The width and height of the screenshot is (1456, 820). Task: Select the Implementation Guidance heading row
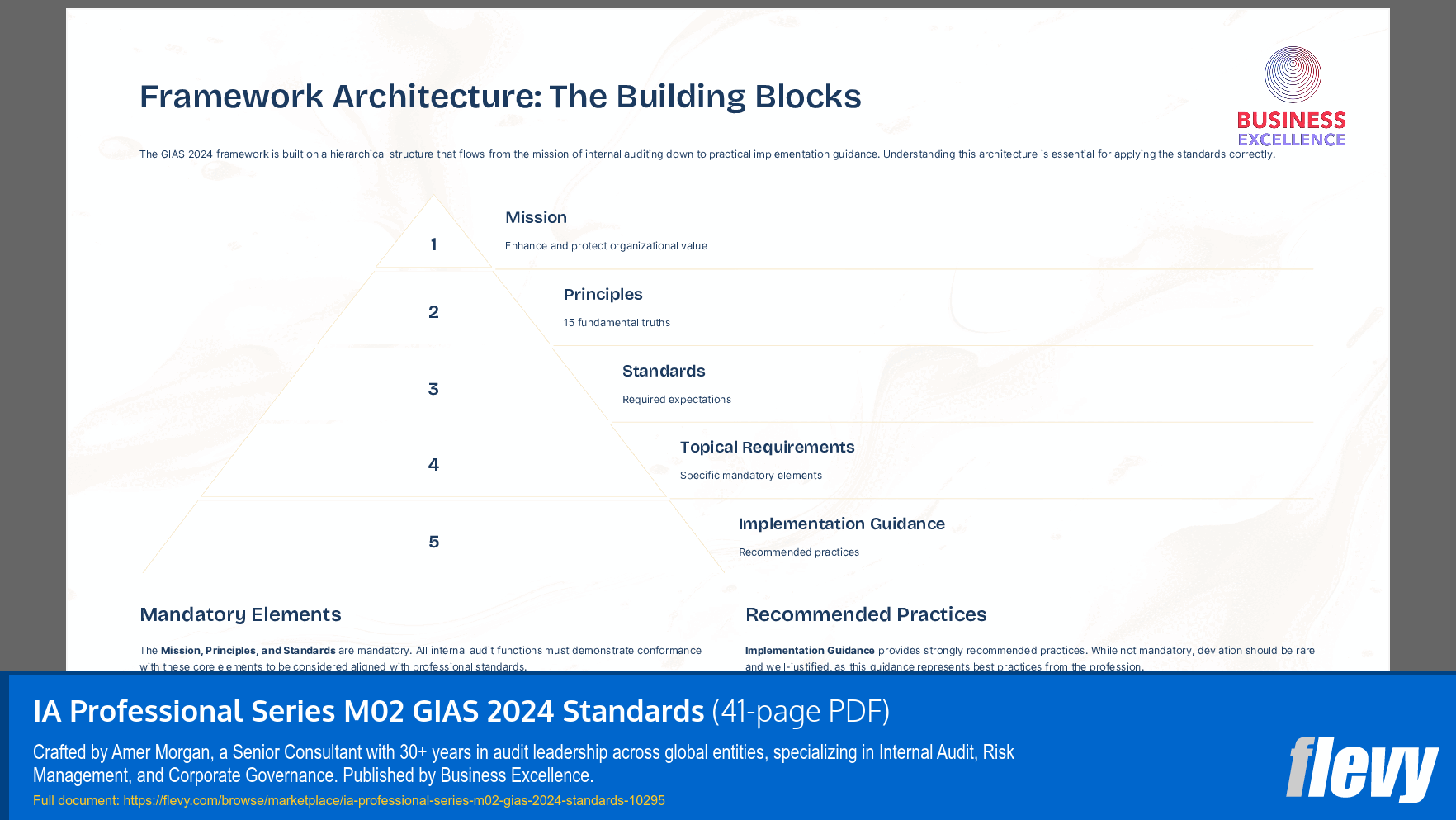pyautogui.click(x=842, y=524)
